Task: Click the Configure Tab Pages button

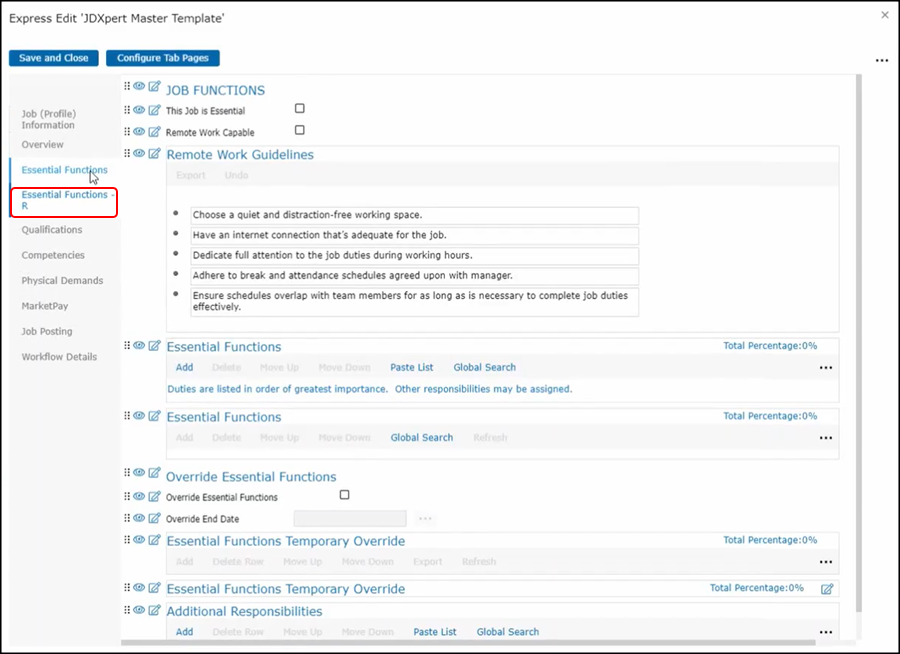Action: 163,58
